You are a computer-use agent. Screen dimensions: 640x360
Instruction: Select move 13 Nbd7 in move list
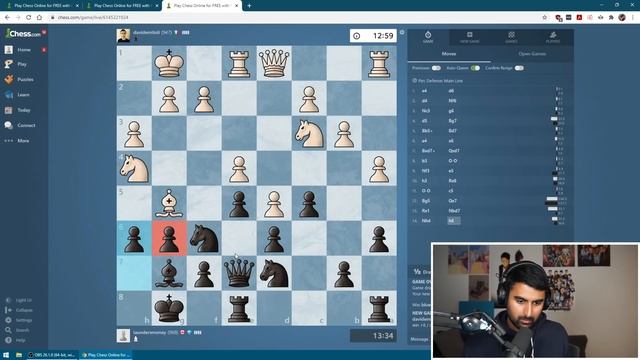point(454,211)
